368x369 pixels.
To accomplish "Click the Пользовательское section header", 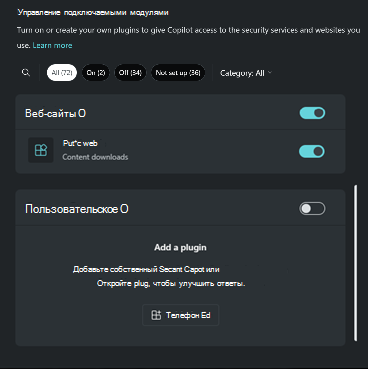I will pos(77,209).
